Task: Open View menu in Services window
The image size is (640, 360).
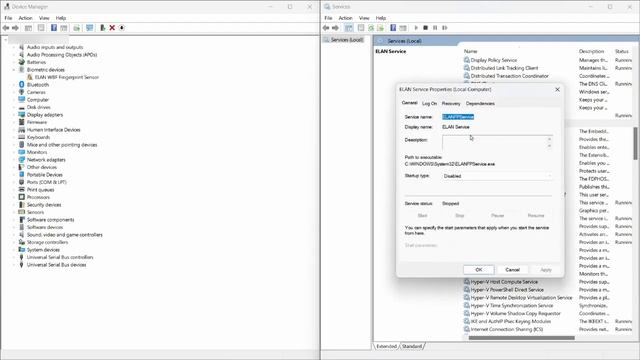Action: point(364,18)
